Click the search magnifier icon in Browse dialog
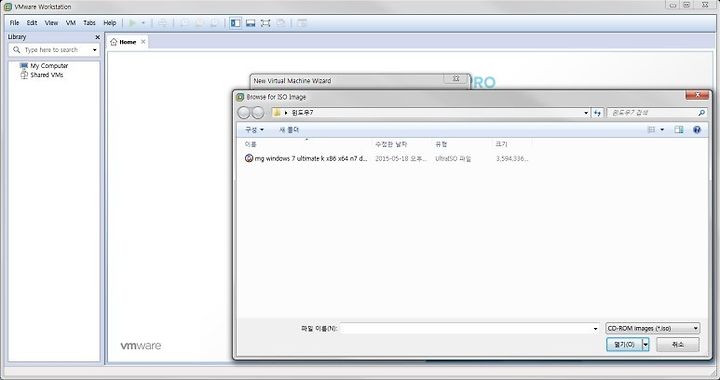This screenshot has width=720, height=380. (x=701, y=113)
